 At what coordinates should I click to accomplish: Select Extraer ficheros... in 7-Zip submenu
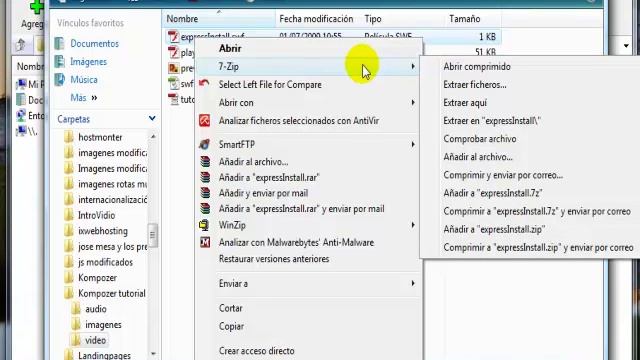pyautogui.click(x=475, y=84)
